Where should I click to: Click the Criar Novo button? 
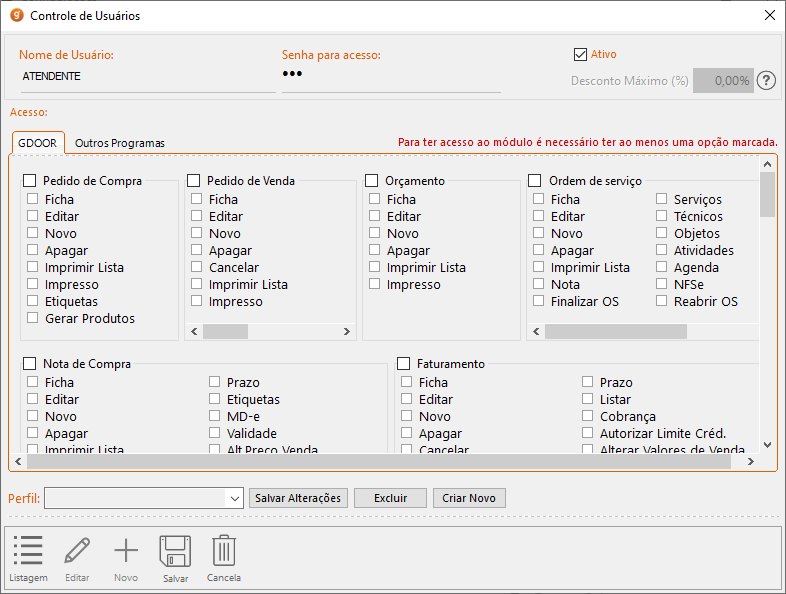point(469,498)
